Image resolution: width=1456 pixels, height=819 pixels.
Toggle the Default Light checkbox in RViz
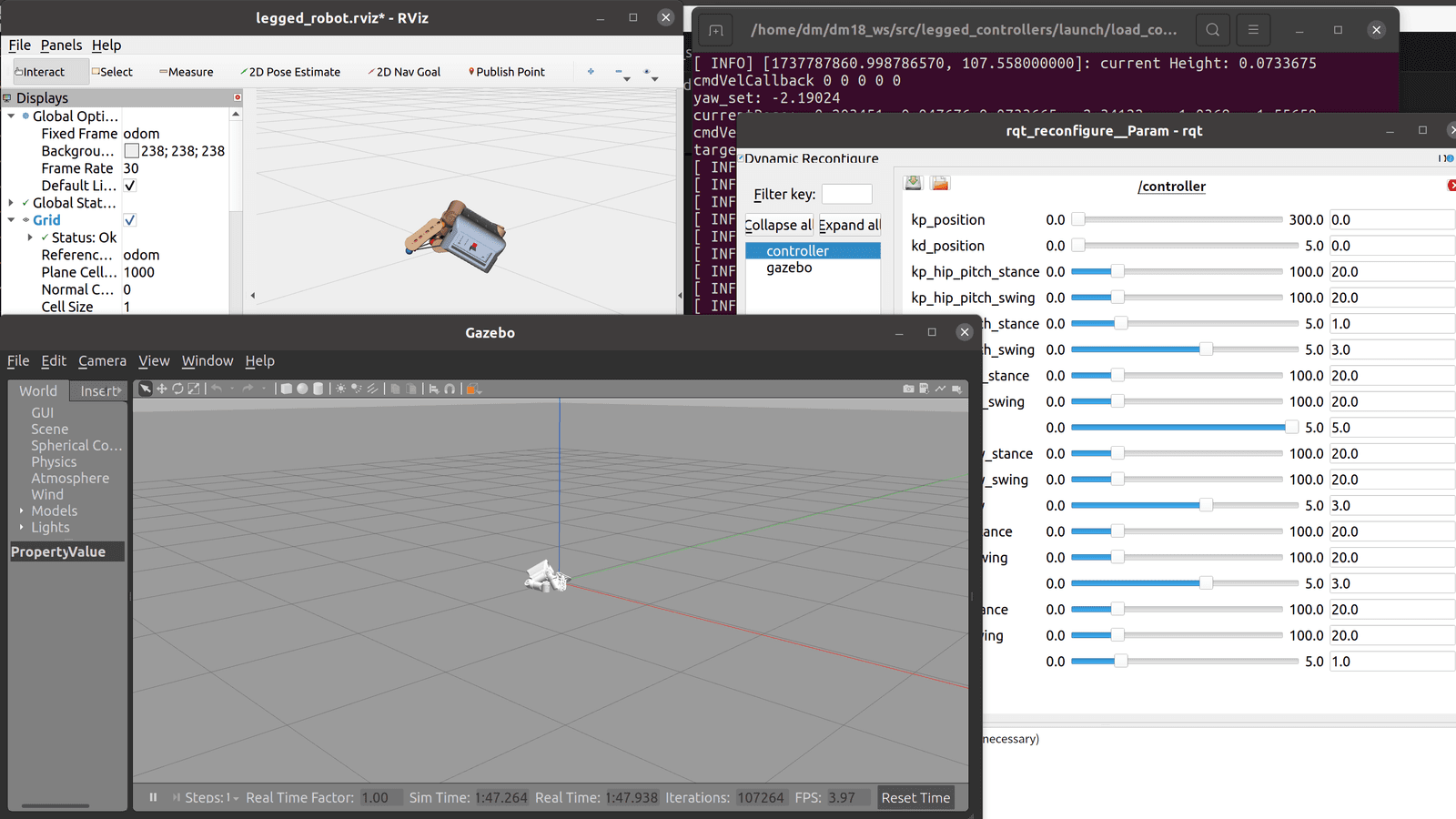coord(130,186)
